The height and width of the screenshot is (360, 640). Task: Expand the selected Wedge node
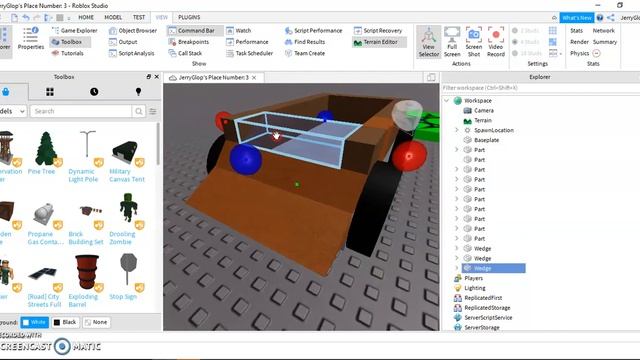457,268
